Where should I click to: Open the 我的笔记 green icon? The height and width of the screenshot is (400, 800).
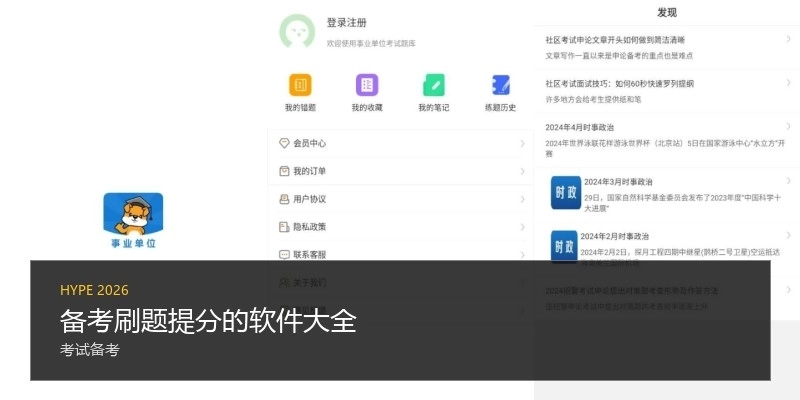coord(434,85)
